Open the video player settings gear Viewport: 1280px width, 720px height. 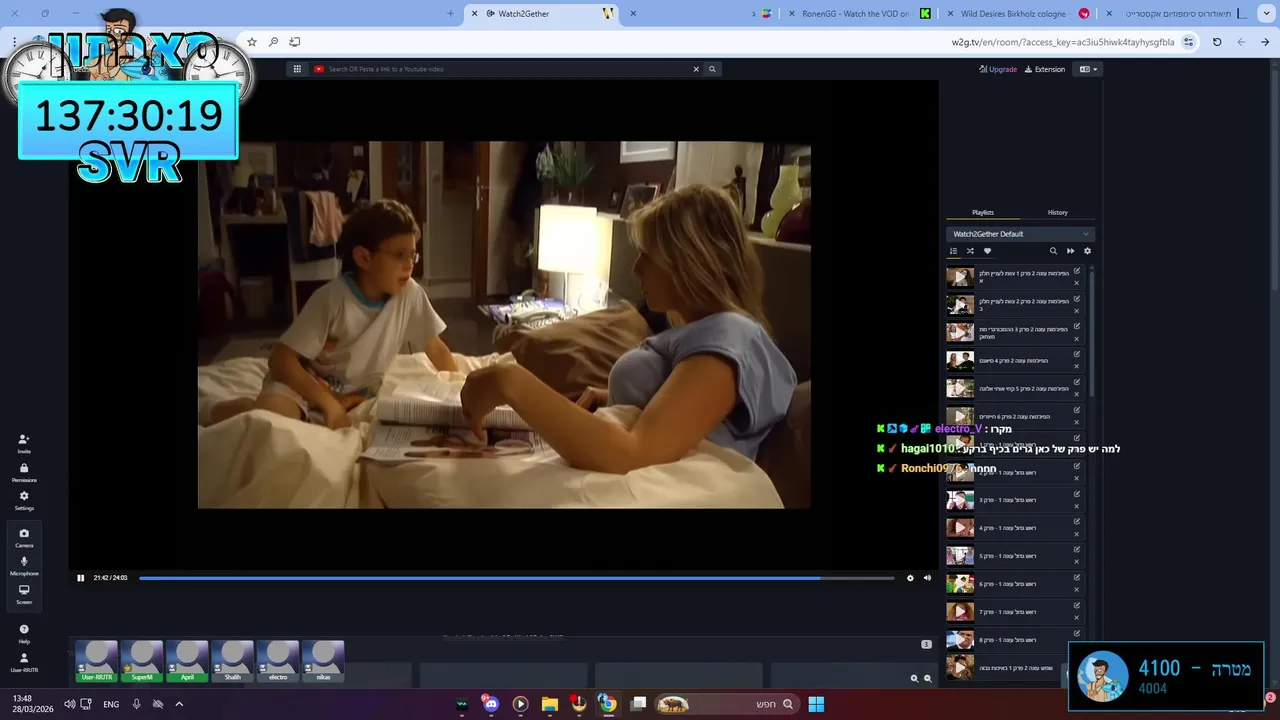[910, 578]
